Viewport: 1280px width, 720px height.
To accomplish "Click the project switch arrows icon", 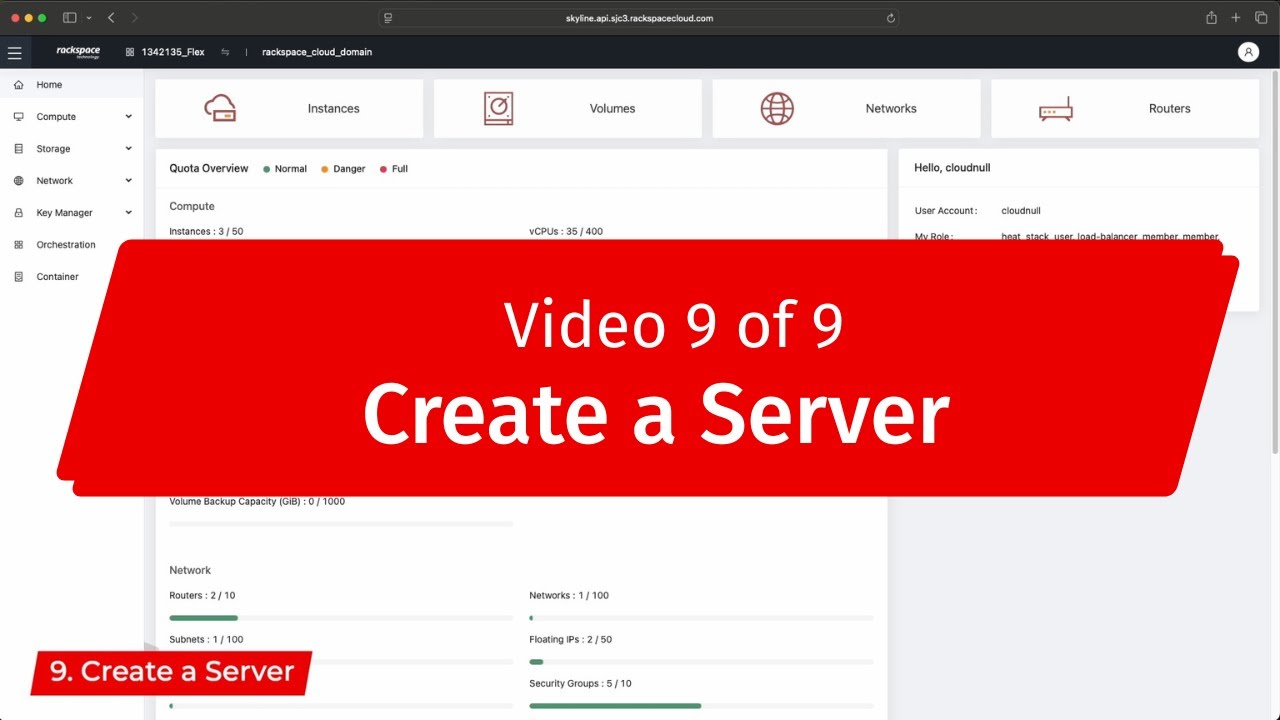I will (x=225, y=52).
